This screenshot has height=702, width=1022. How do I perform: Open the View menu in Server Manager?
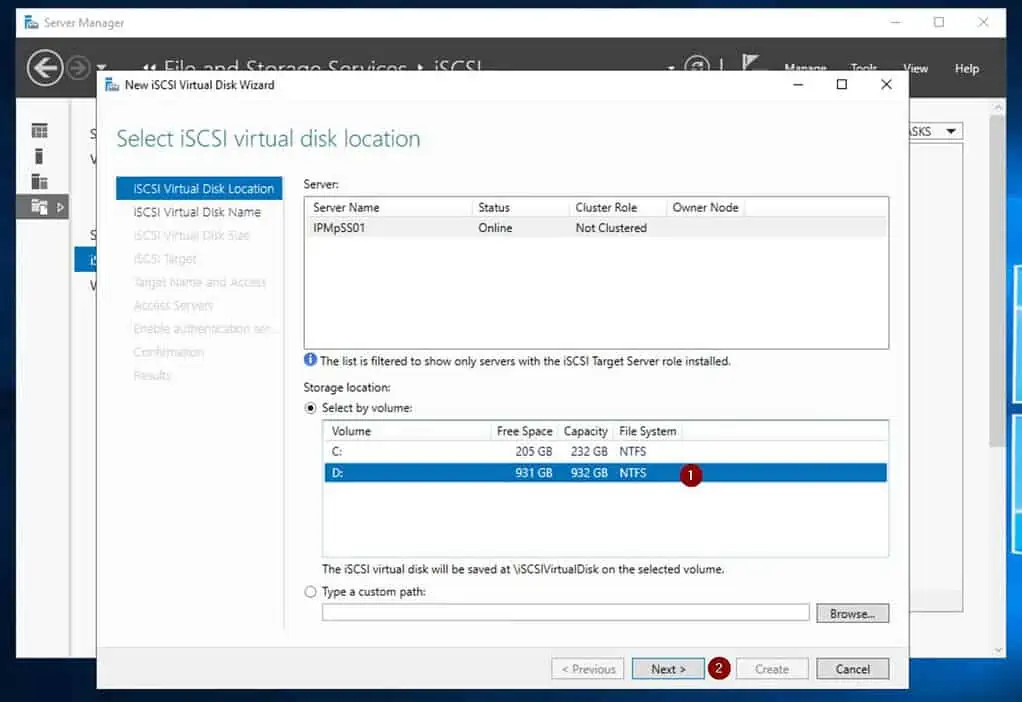click(x=915, y=68)
